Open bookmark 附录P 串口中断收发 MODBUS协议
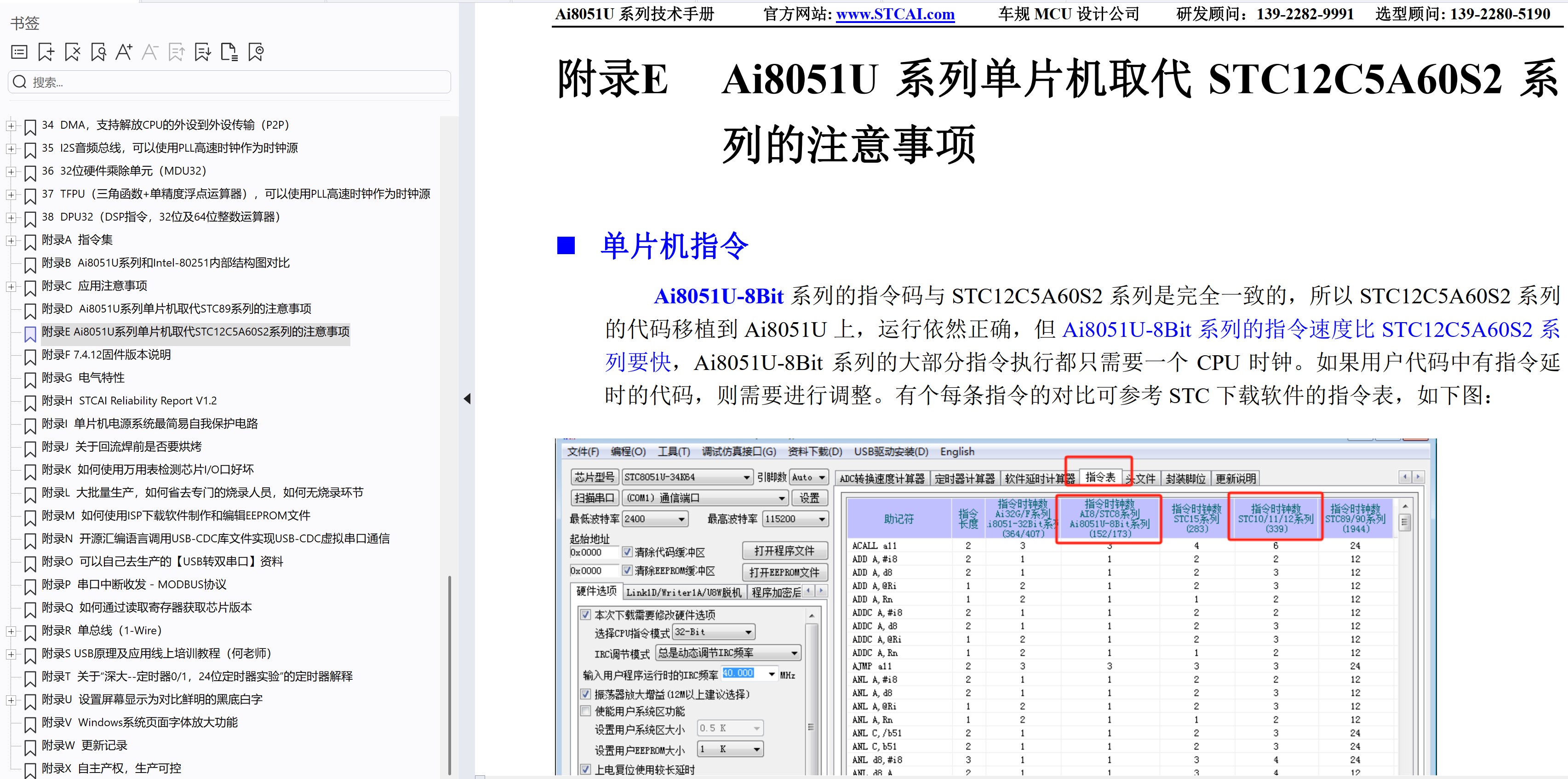The image size is (1568, 779). click(134, 584)
